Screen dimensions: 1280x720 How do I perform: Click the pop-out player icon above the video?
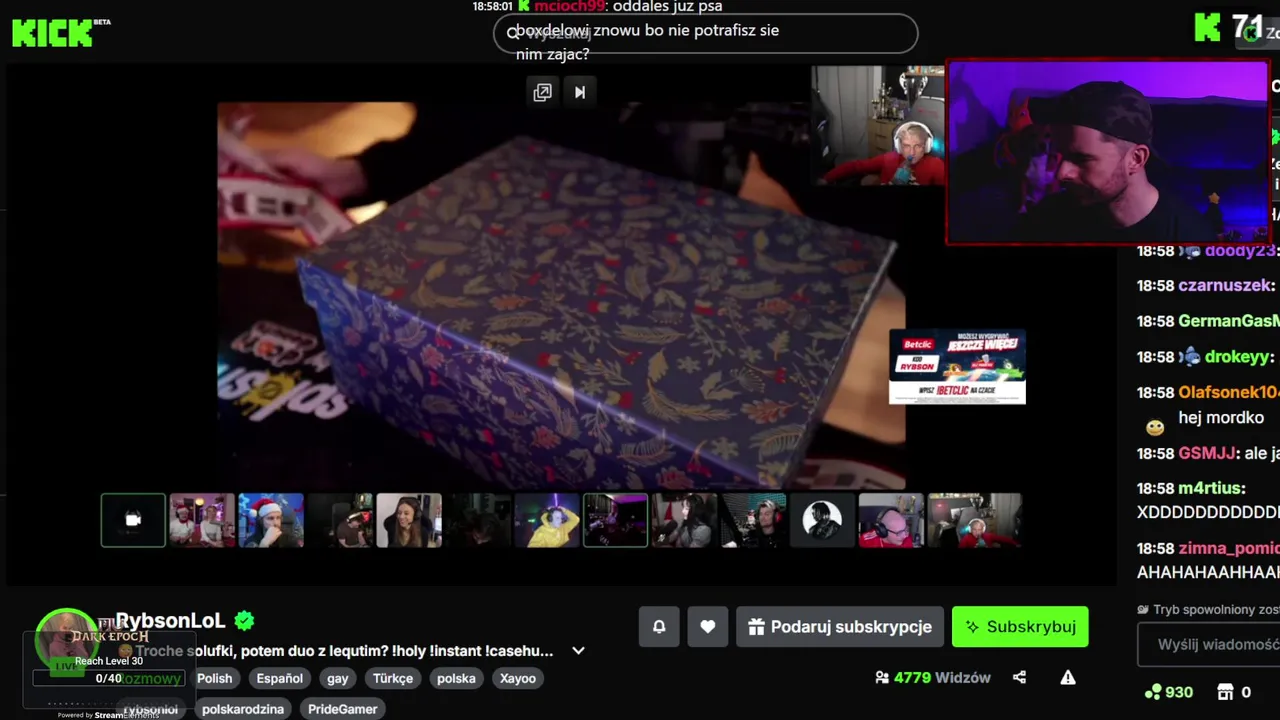[x=542, y=92]
